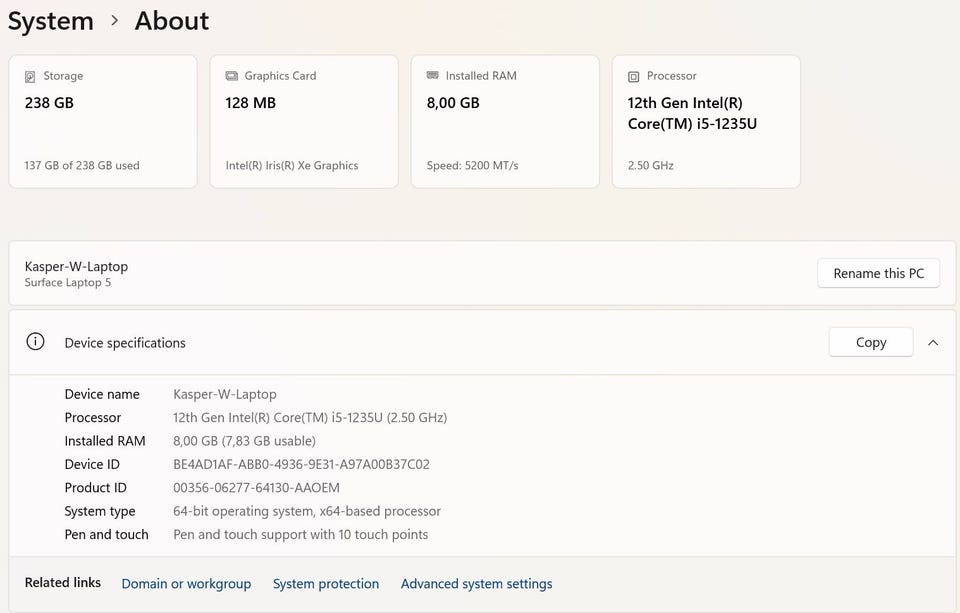Screen dimensions: 960x613
Task: Collapse the Device specifications section chevron
Action: (x=933, y=343)
